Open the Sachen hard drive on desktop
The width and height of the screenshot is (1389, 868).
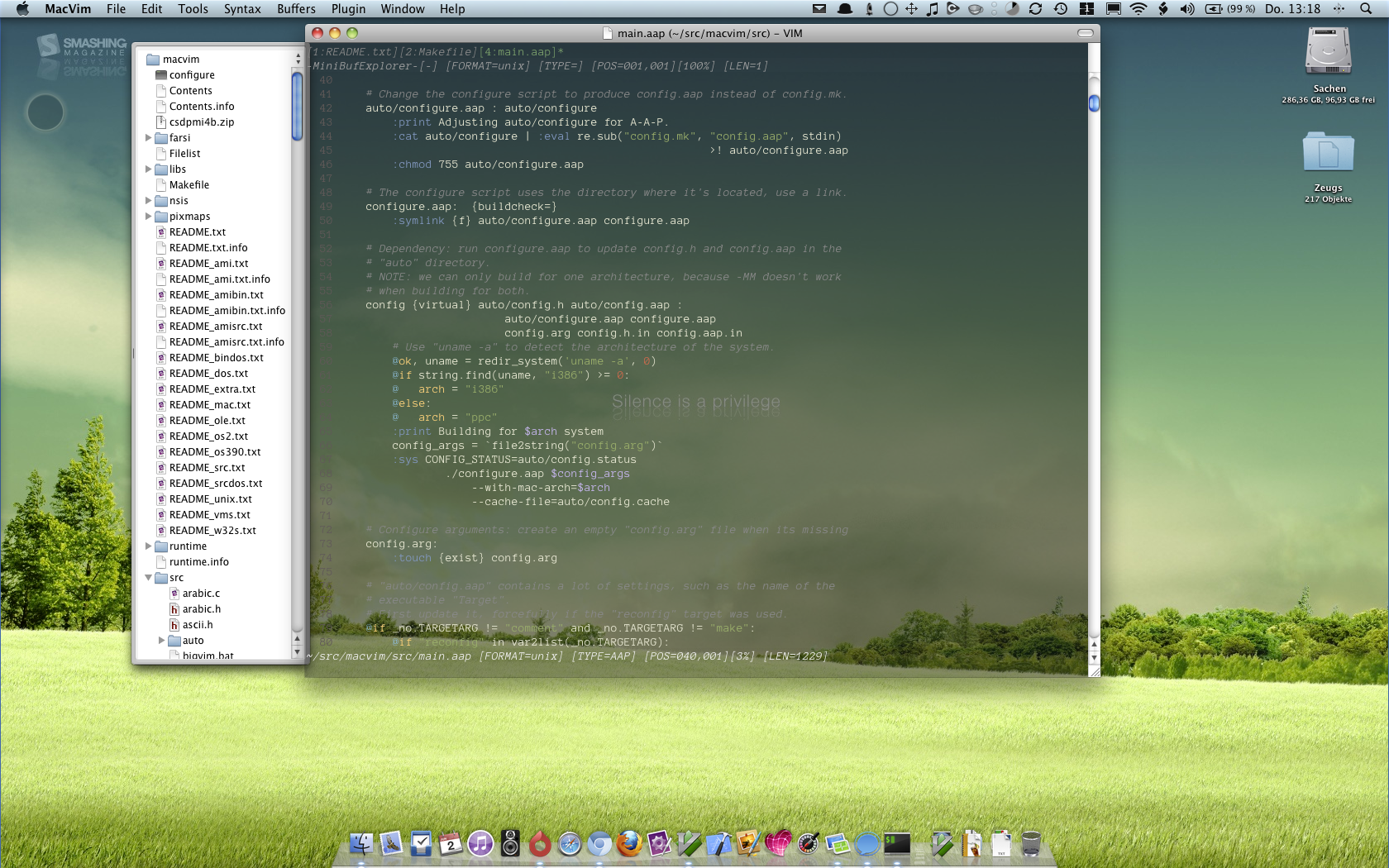coord(1329,53)
